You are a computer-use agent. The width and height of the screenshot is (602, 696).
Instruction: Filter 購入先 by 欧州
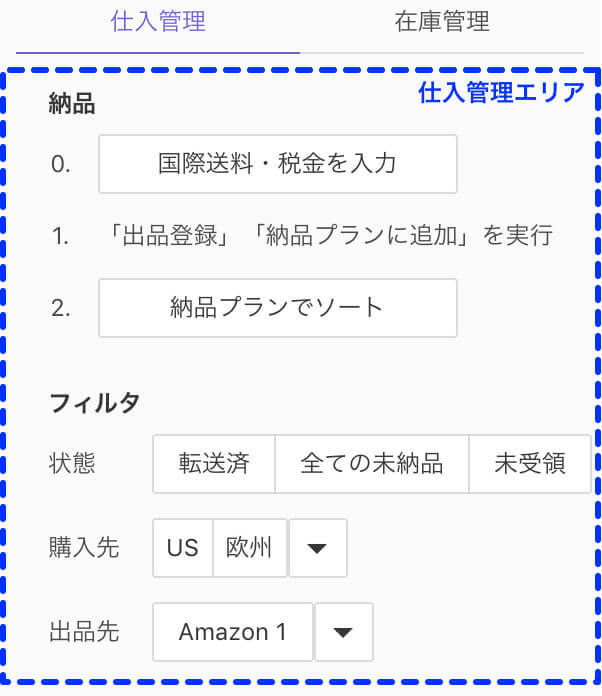pyautogui.click(x=250, y=548)
